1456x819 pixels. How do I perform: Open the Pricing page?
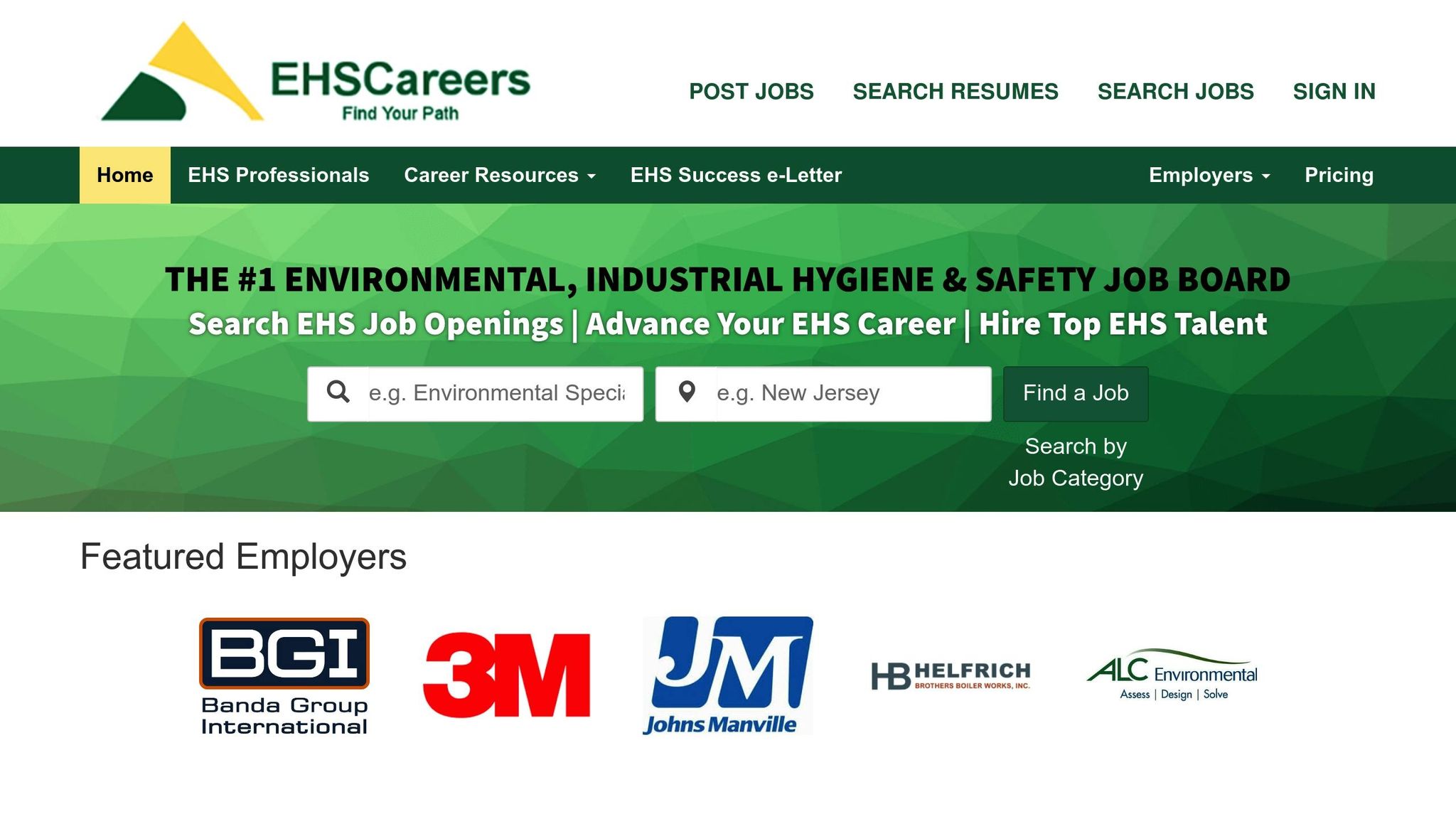pos(1339,175)
